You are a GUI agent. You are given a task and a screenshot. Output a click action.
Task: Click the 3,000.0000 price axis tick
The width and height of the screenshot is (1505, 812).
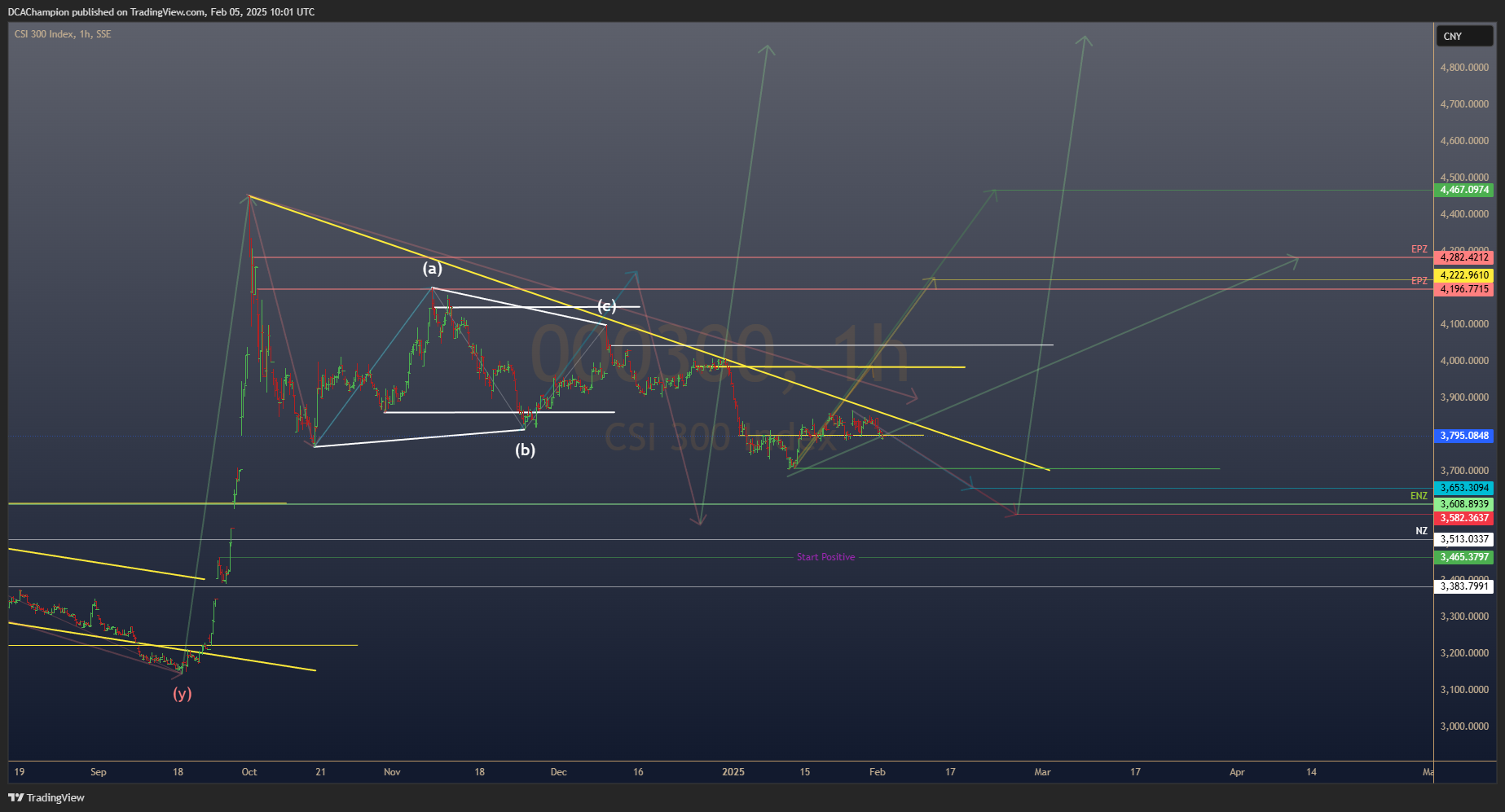pyautogui.click(x=1464, y=726)
